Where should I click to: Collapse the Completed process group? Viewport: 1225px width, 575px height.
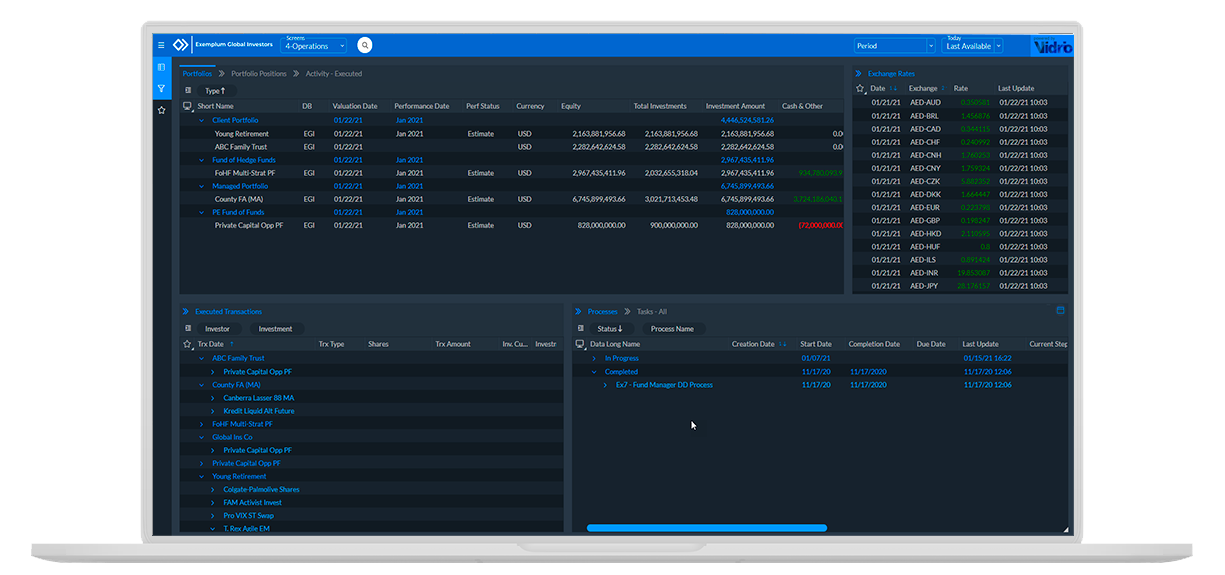594,372
